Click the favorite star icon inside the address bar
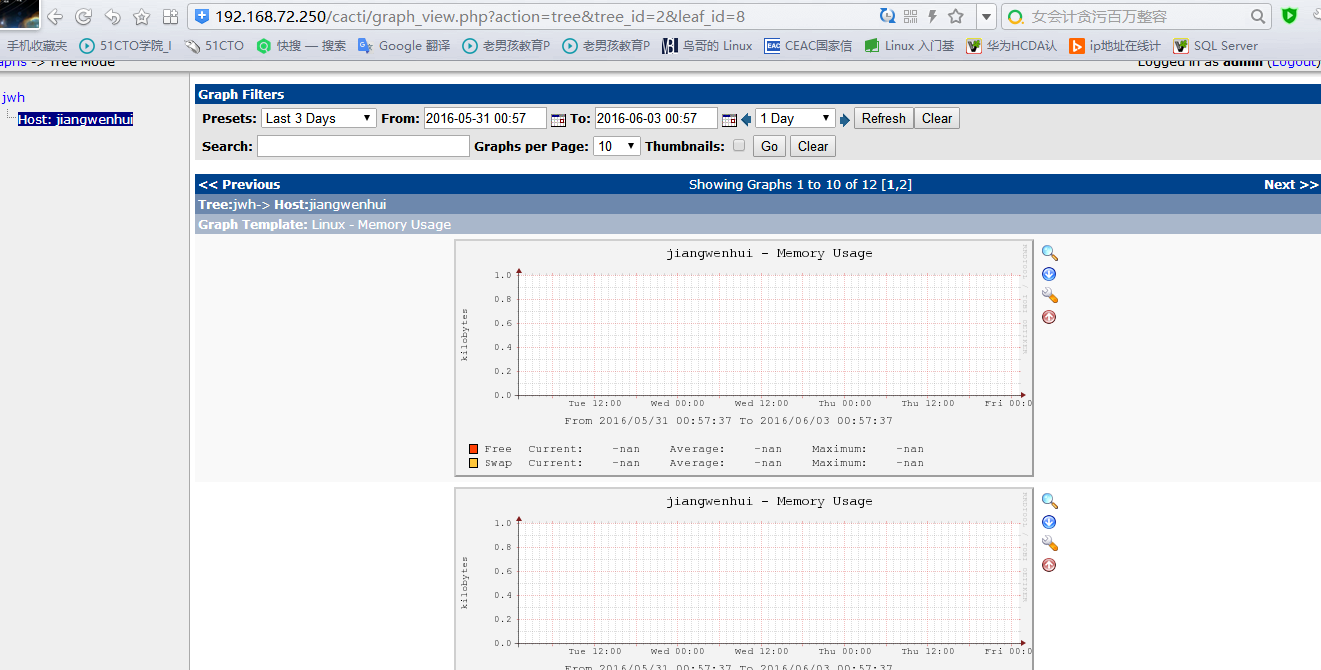This screenshot has width=1321, height=670. click(x=956, y=16)
